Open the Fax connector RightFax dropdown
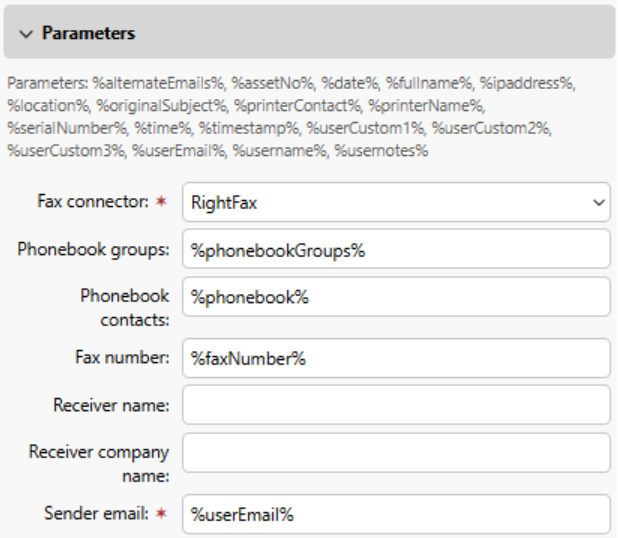 [385, 202]
